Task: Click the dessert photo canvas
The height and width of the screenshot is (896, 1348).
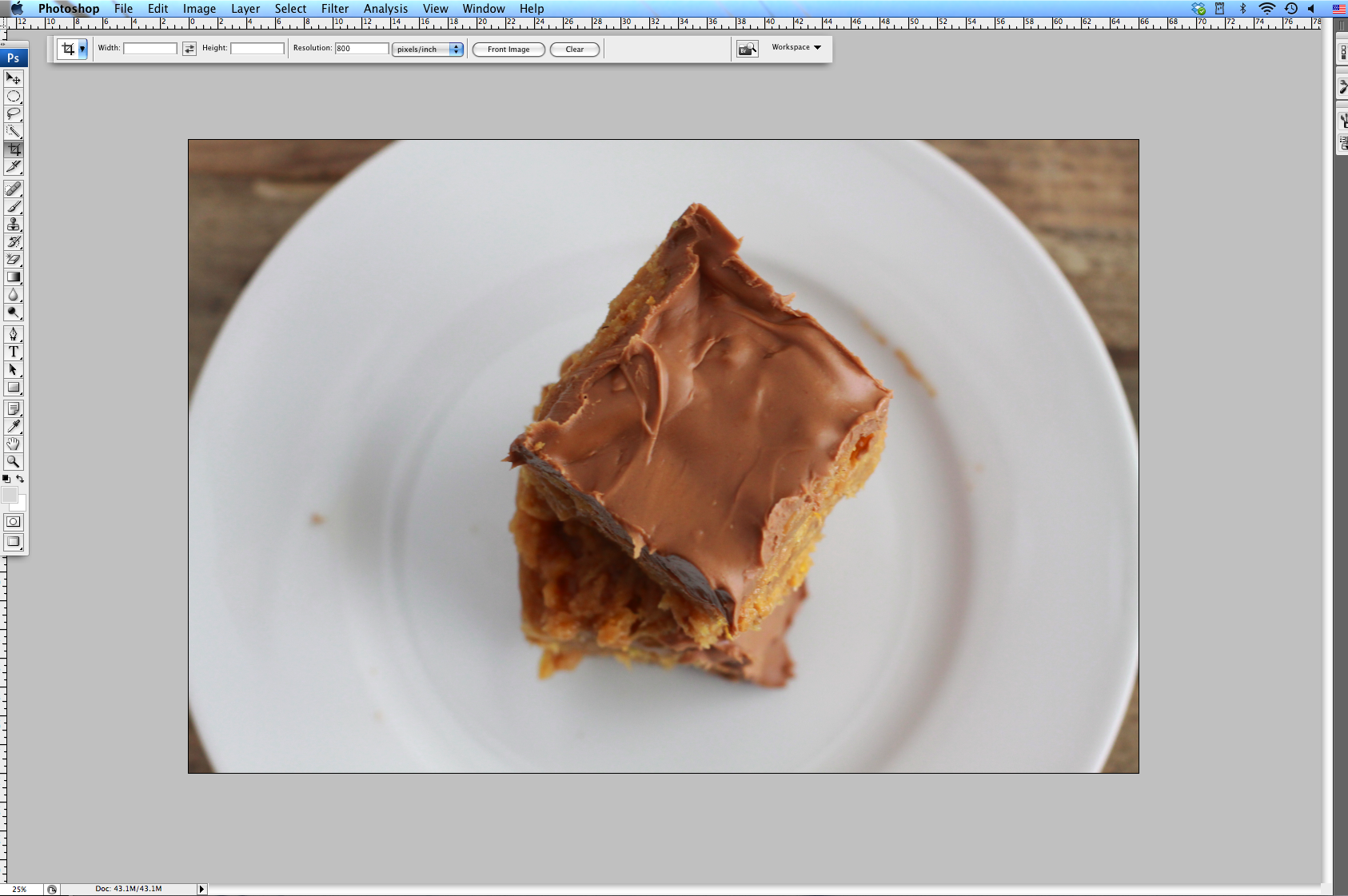Action: 663,456
